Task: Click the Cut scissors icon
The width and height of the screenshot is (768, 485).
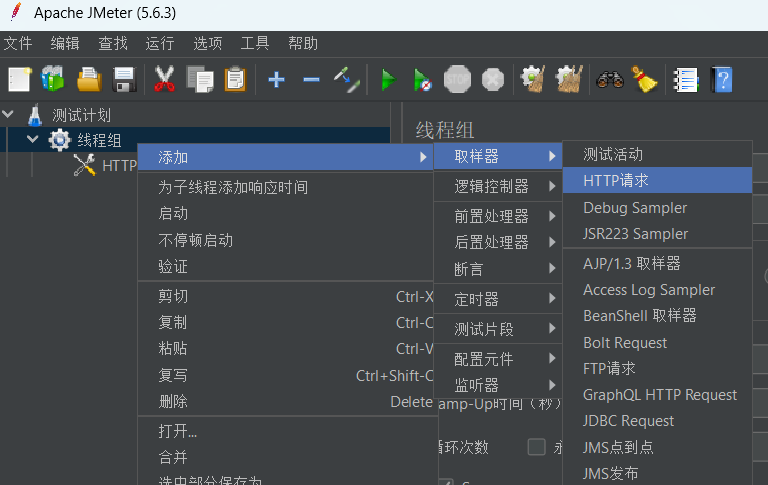Action: tap(164, 79)
